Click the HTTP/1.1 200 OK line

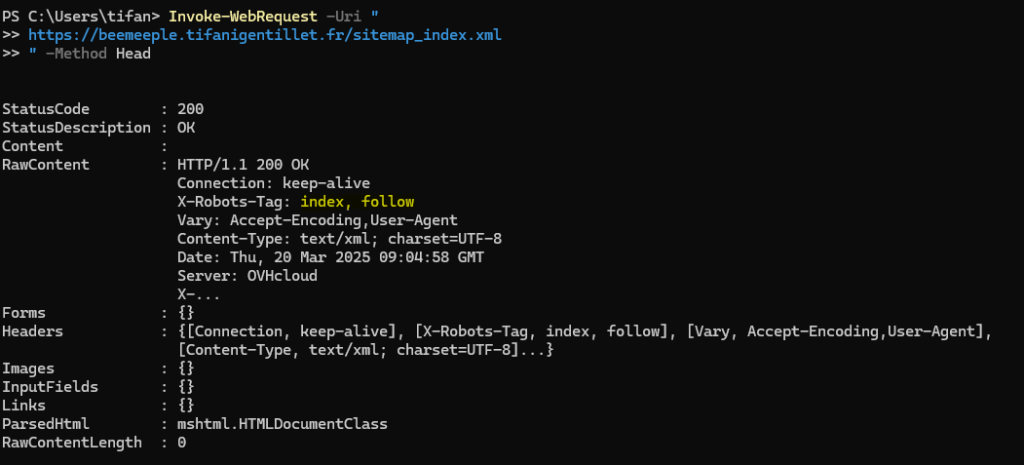tap(243, 164)
